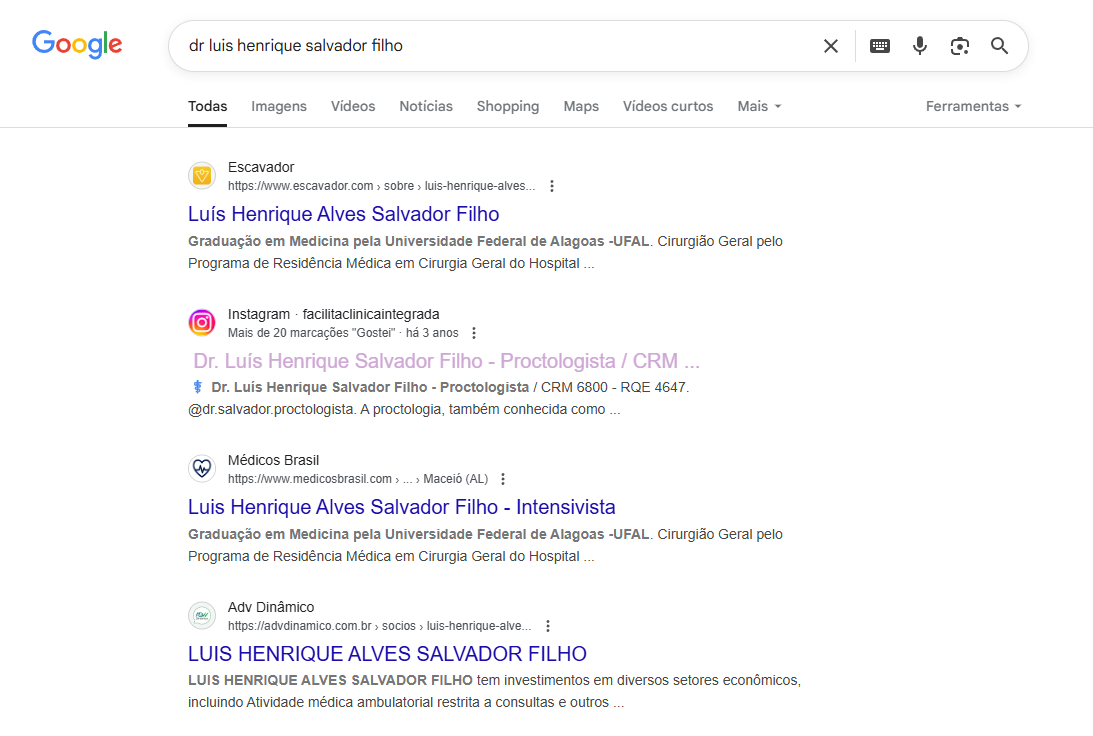This screenshot has height=736, width=1093.
Task: Click the Médicos Brasil heart favicon
Action: [x=202, y=468]
